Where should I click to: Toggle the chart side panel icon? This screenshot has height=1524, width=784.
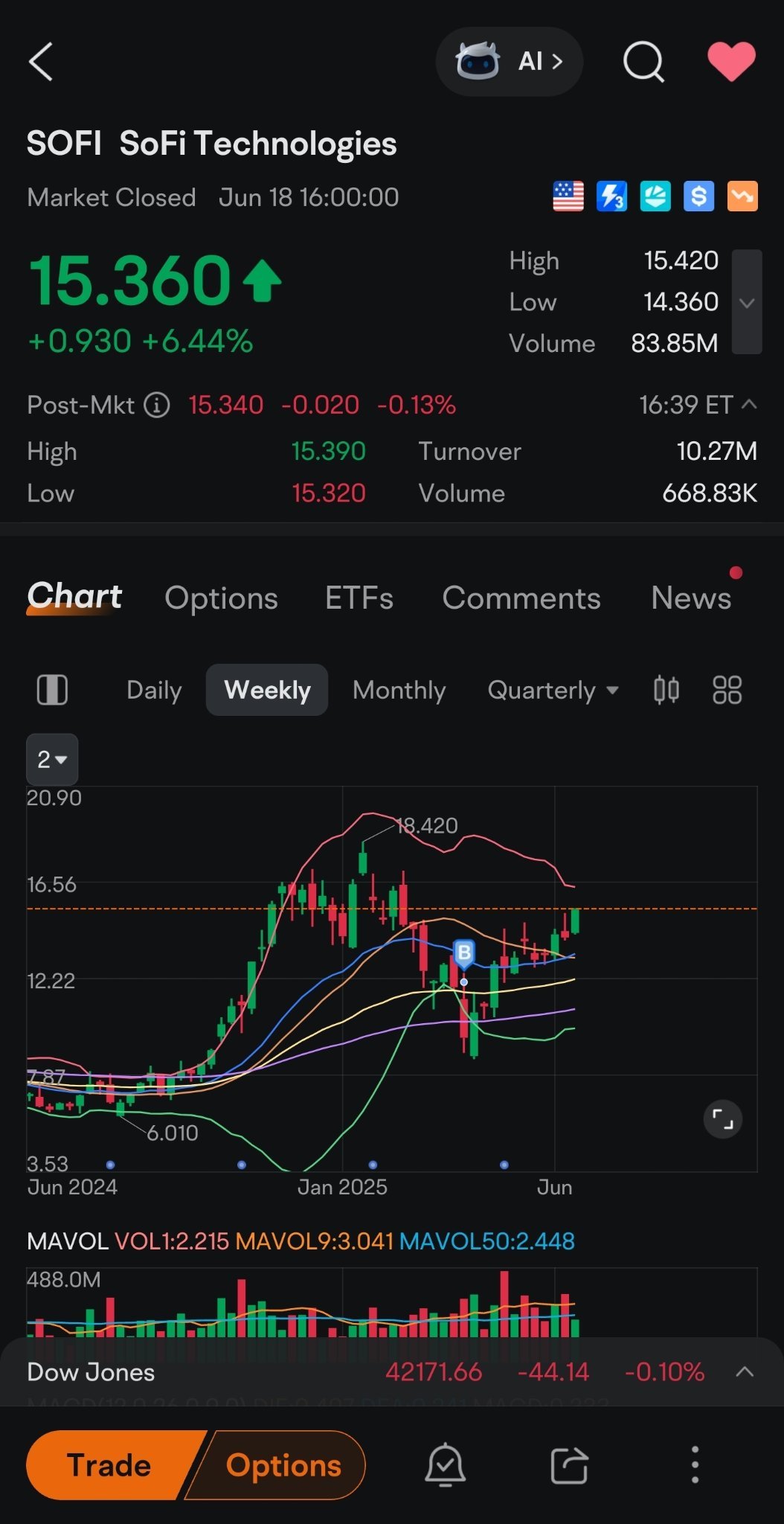tap(52, 690)
